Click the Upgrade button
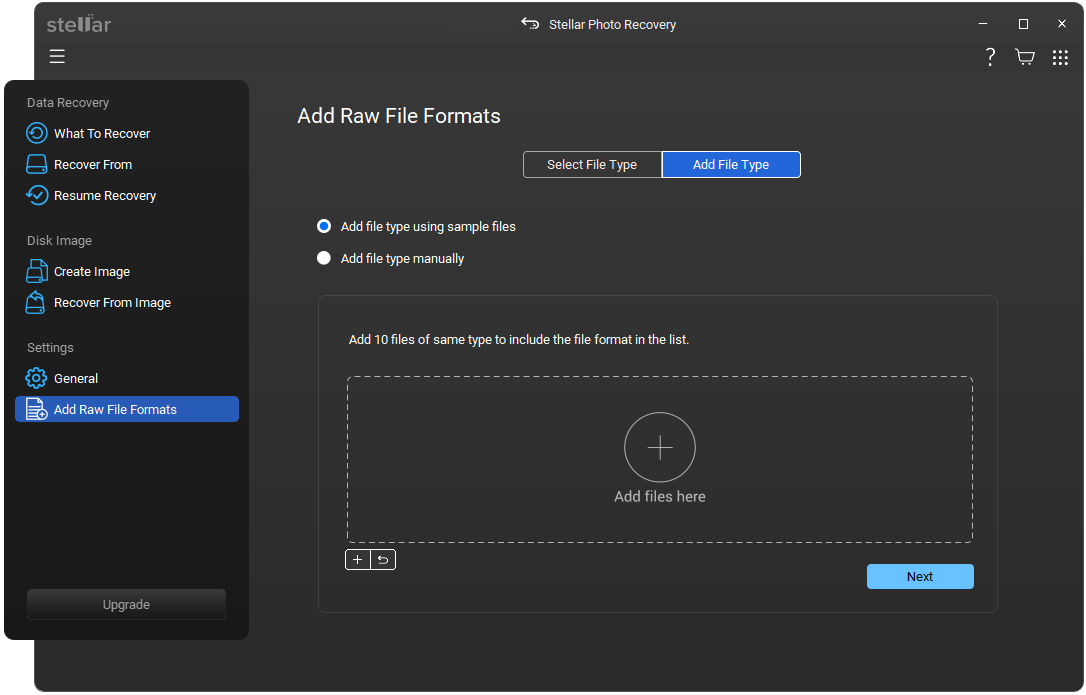Image resolution: width=1086 pixels, height=695 pixels. coord(126,604)
